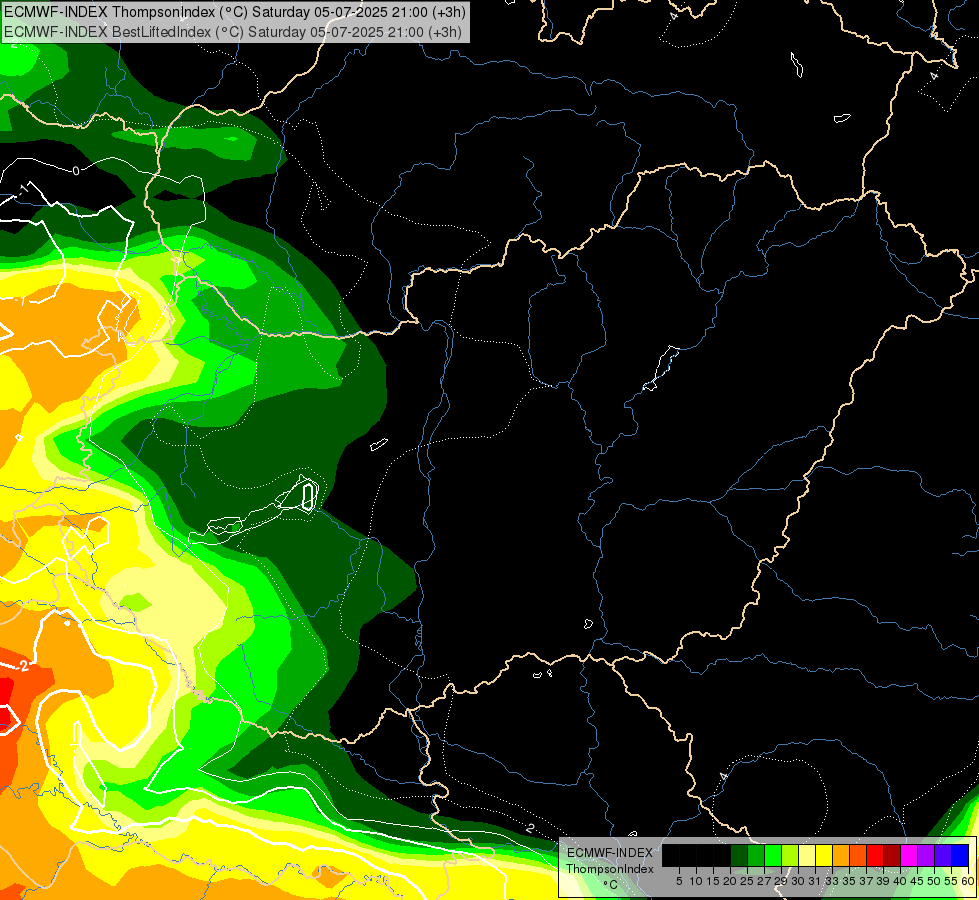Select the magenta 40-45 legend swatch
Image resolution: width=979 pixels, height=900 pixels.
coord(909,855)
